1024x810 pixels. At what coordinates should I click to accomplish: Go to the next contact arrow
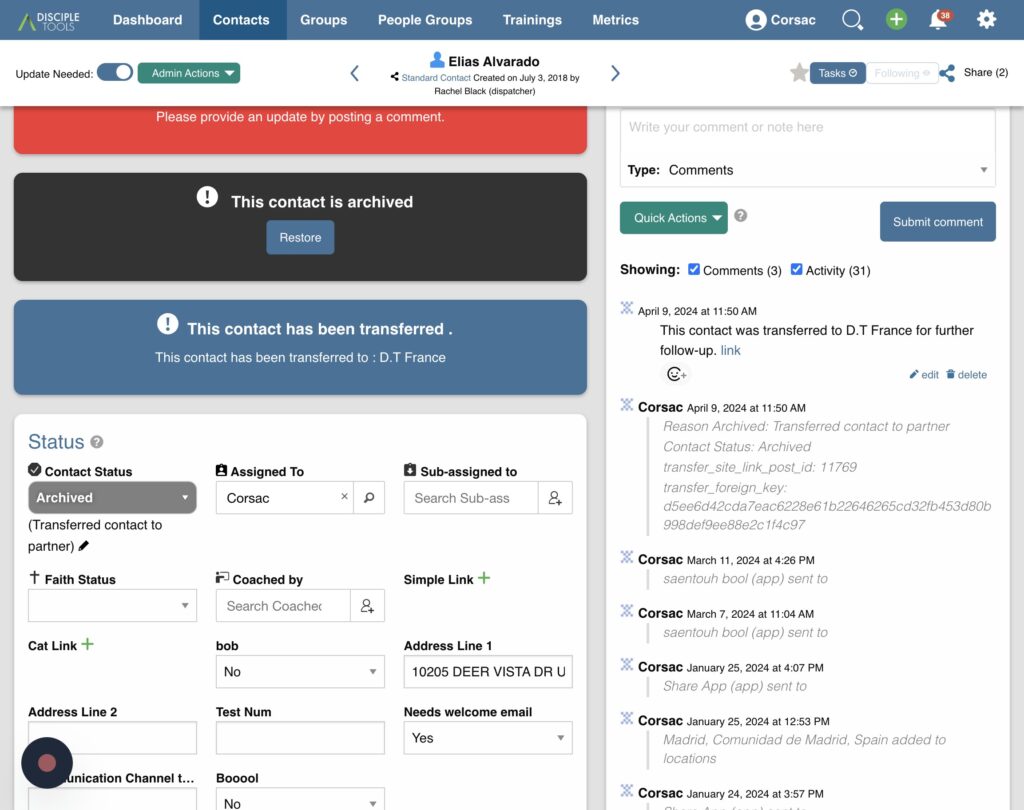615,73
